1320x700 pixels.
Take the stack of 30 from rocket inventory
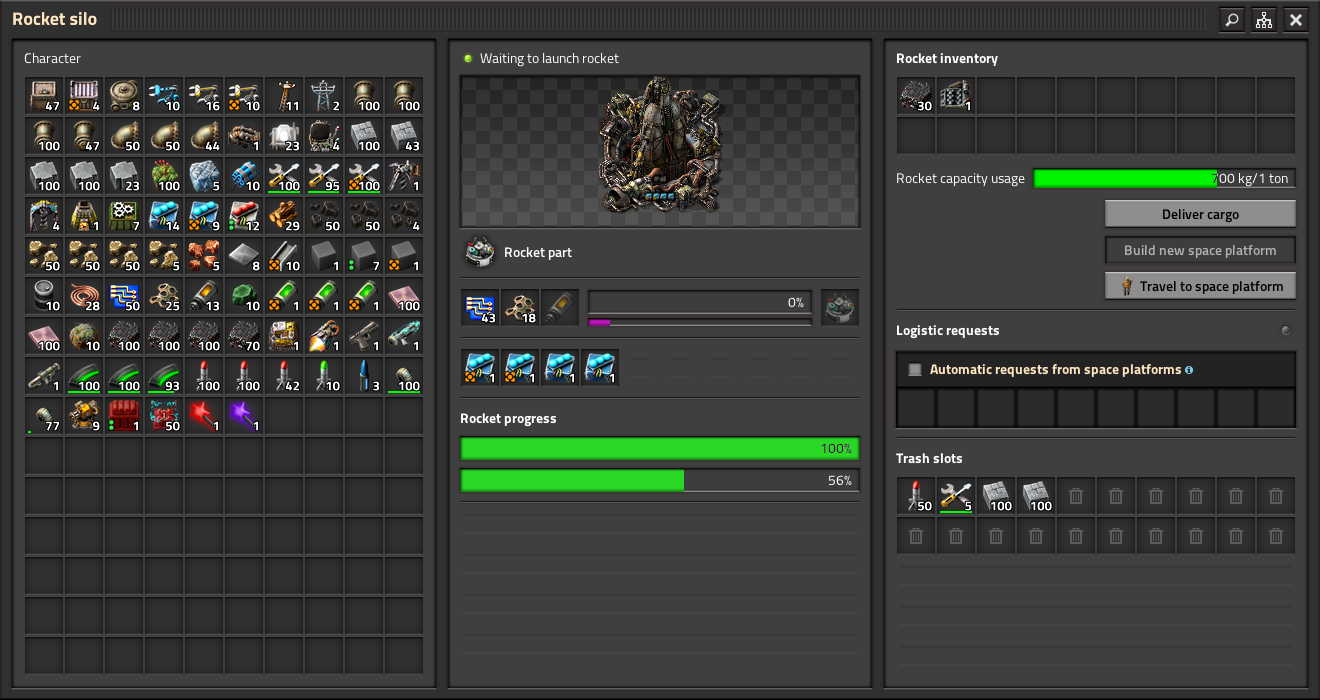click(x=916, y=96)
